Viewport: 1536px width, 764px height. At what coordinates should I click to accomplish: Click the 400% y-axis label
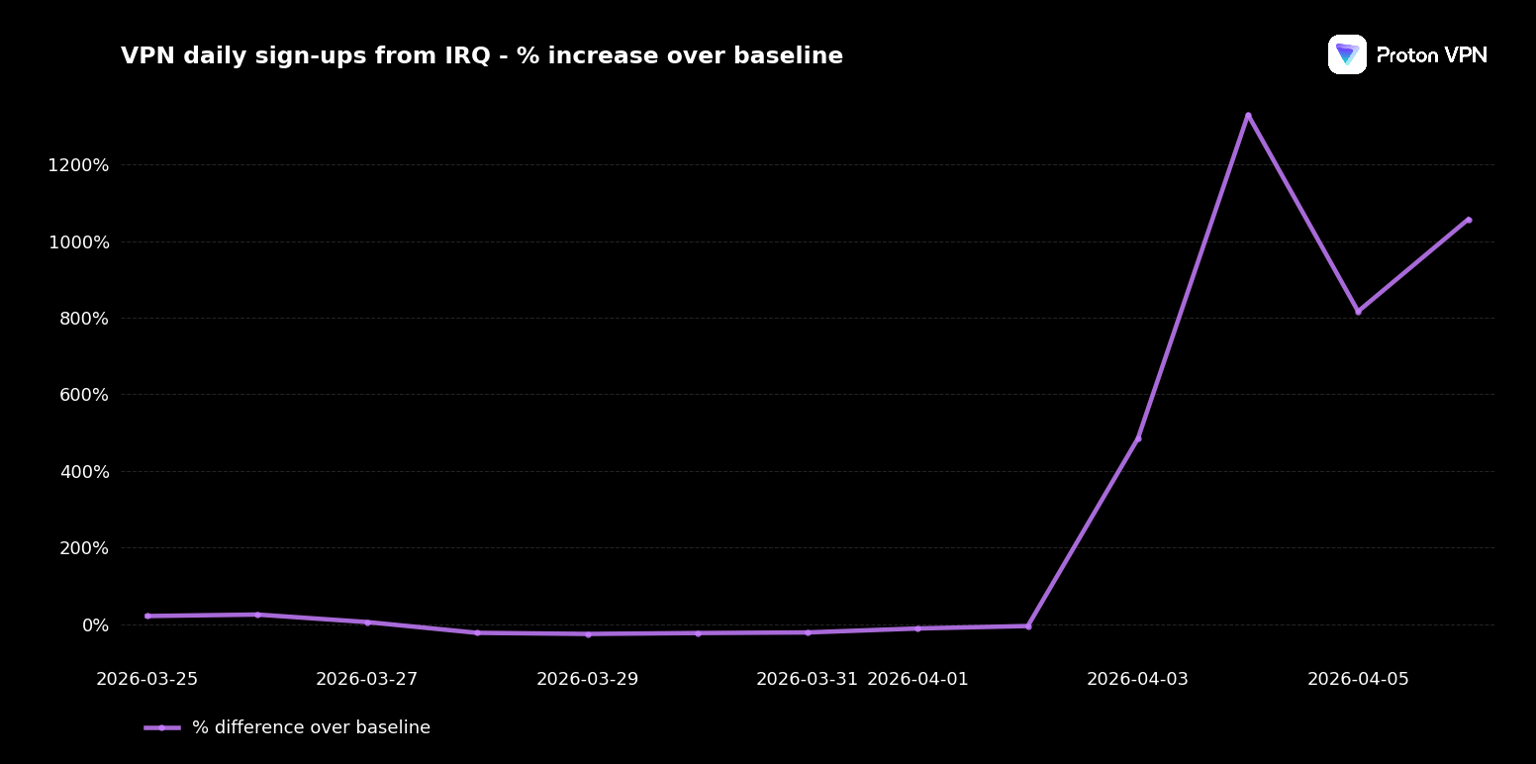84,472
